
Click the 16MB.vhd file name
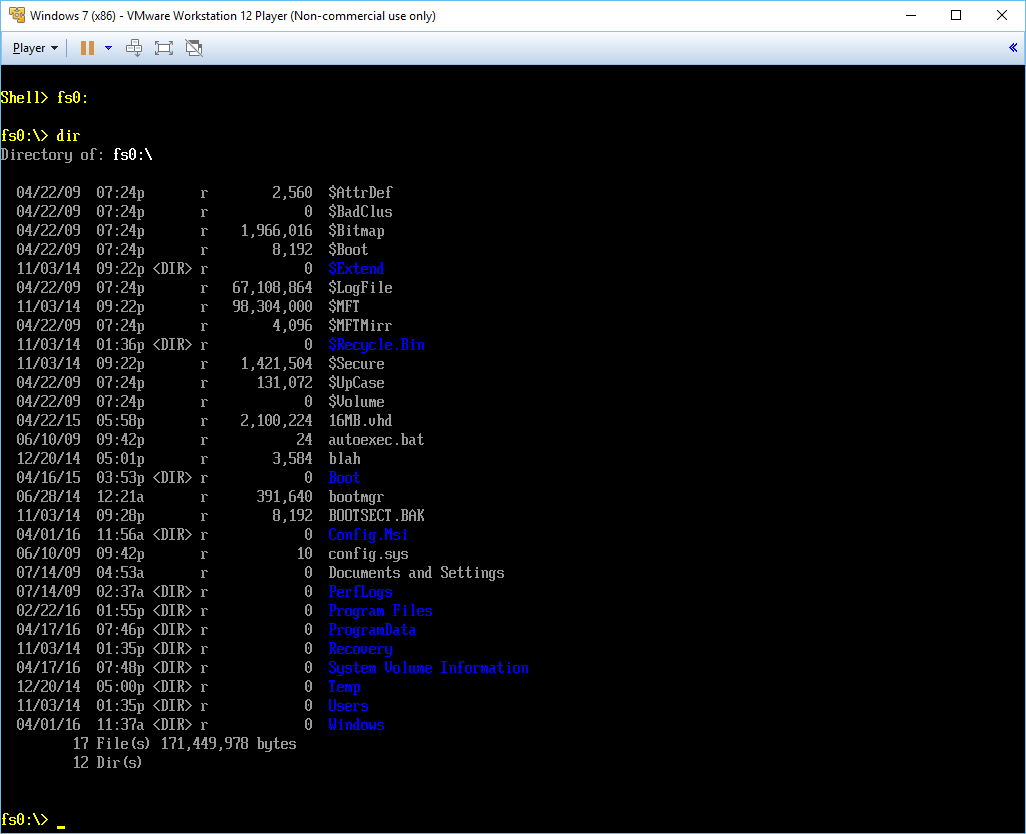tap(360, 420)
